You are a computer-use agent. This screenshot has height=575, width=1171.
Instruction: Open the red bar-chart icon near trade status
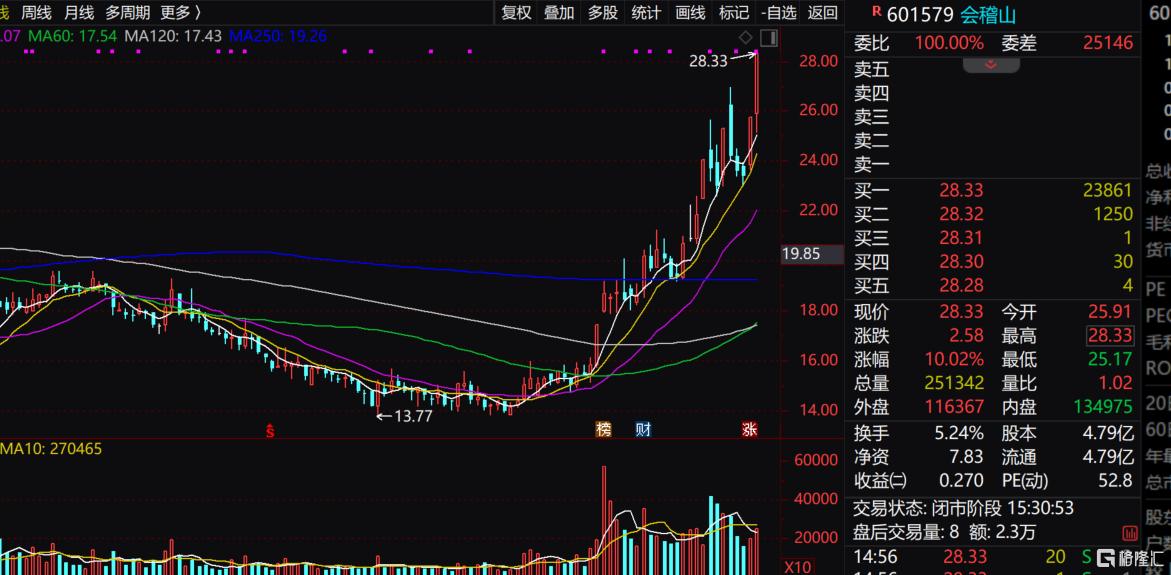(x=1130, y=532)
